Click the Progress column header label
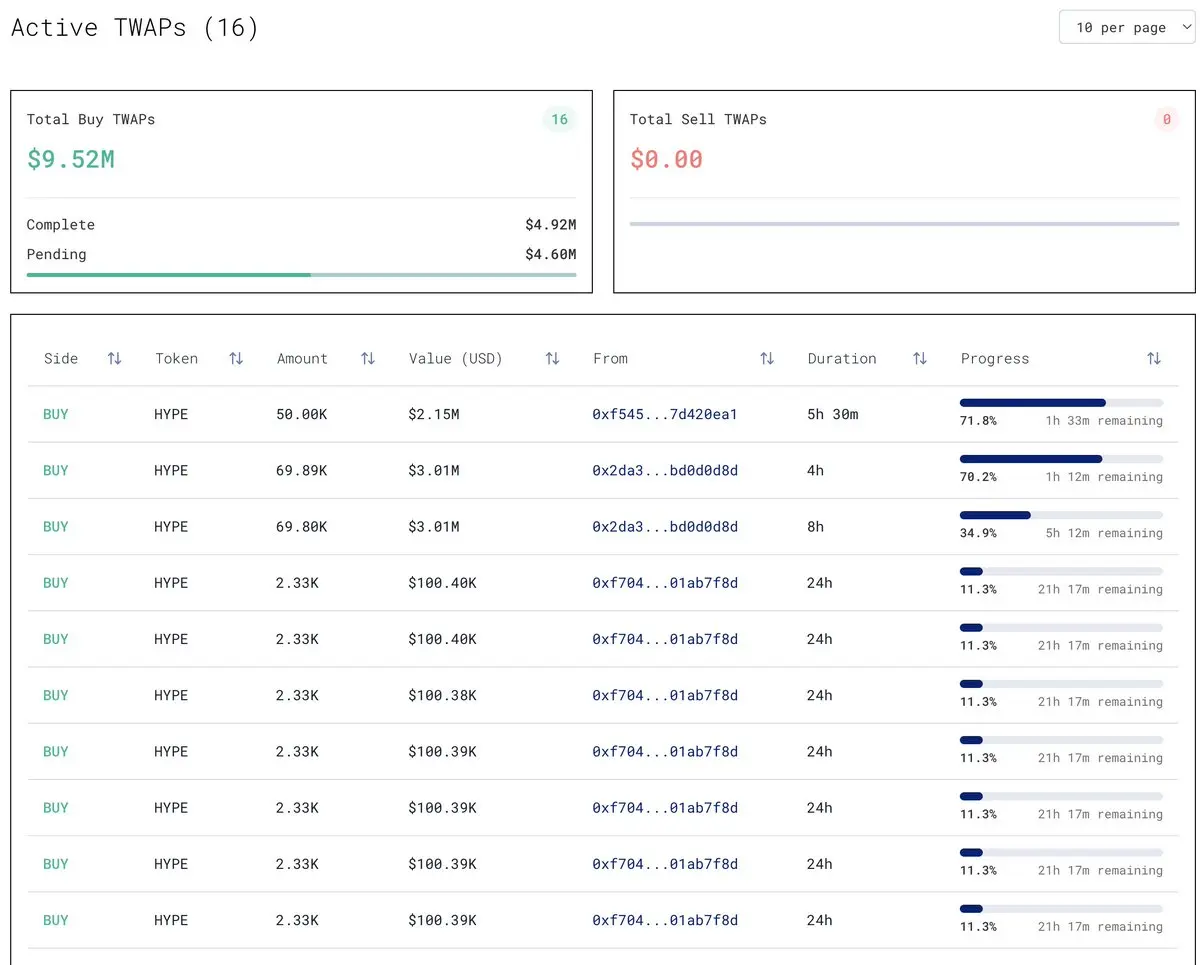This screenshot has height=965, width=1200. [995, 358]
